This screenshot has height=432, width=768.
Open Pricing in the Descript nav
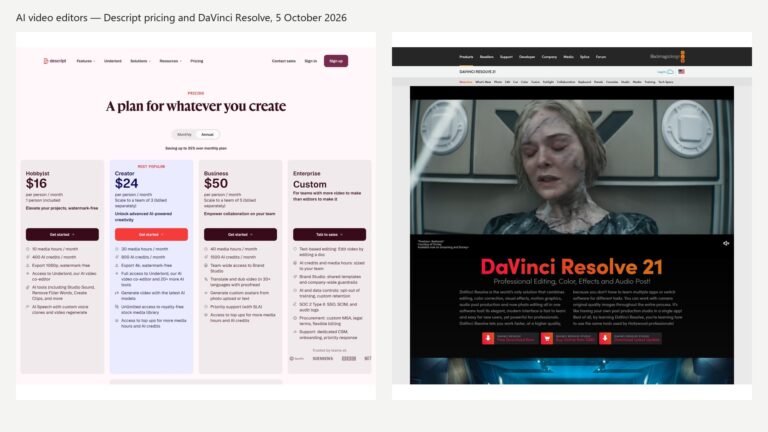coord(196,61)
